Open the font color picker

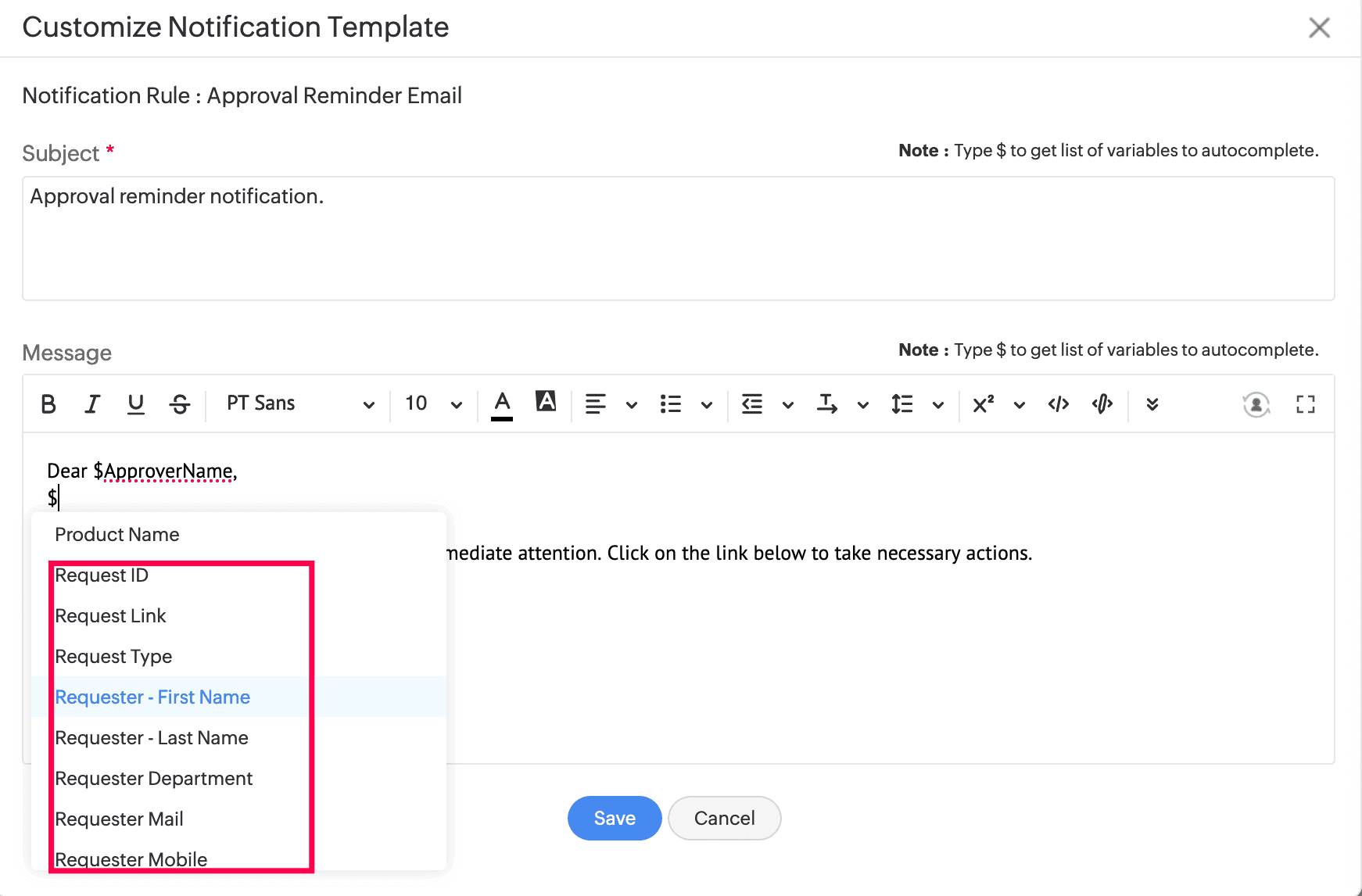pyautogui.click(x=501, y=403)
